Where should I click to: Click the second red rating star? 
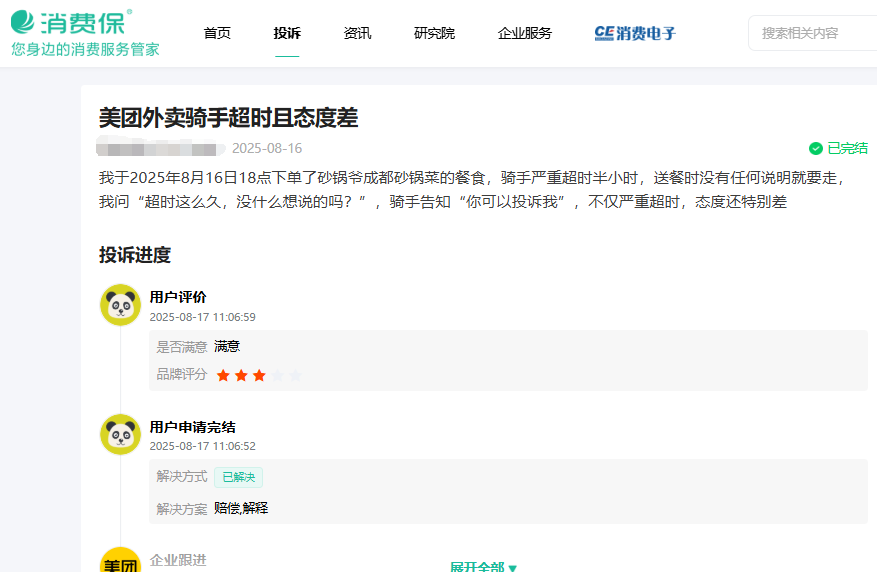coord(241,375)
